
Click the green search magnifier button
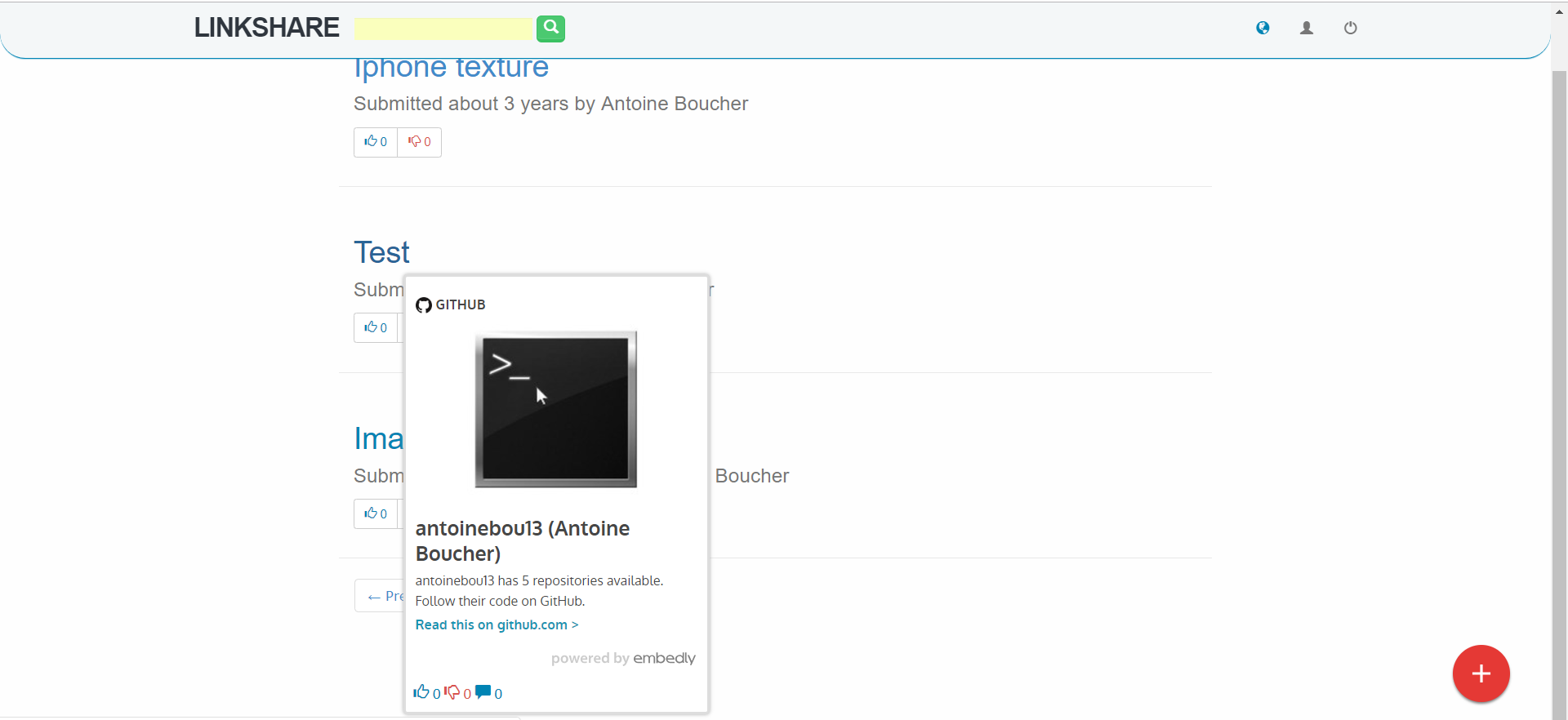(x=550, y=29)
